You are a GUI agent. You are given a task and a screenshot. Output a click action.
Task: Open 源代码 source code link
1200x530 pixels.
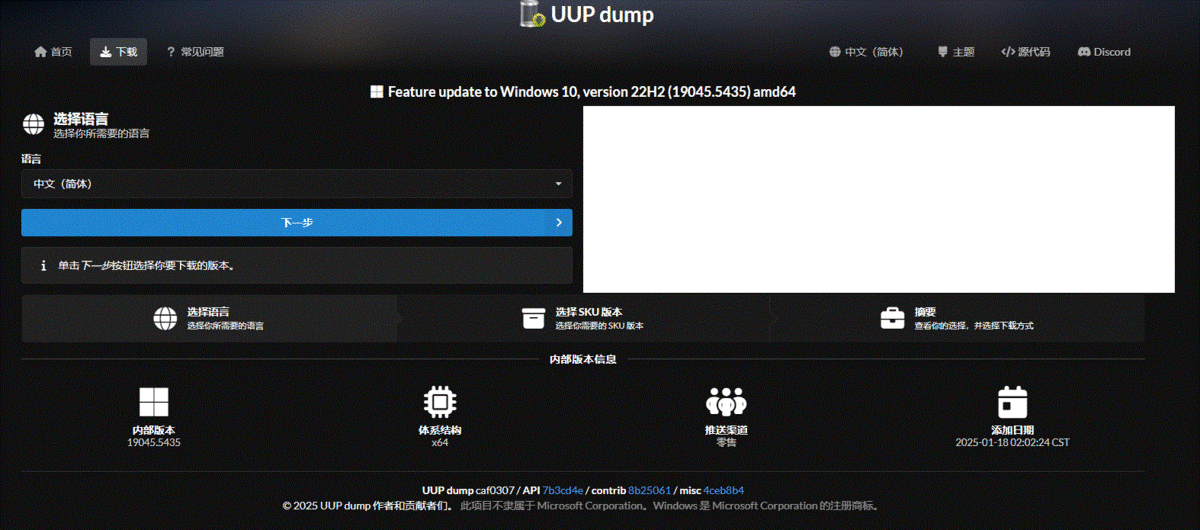(1026, 52)
